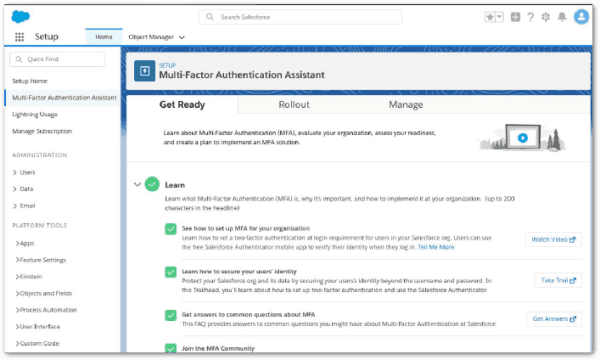Open Setup Home in sidebar
This screenshot has width=600, height=360.
(30, 81)
